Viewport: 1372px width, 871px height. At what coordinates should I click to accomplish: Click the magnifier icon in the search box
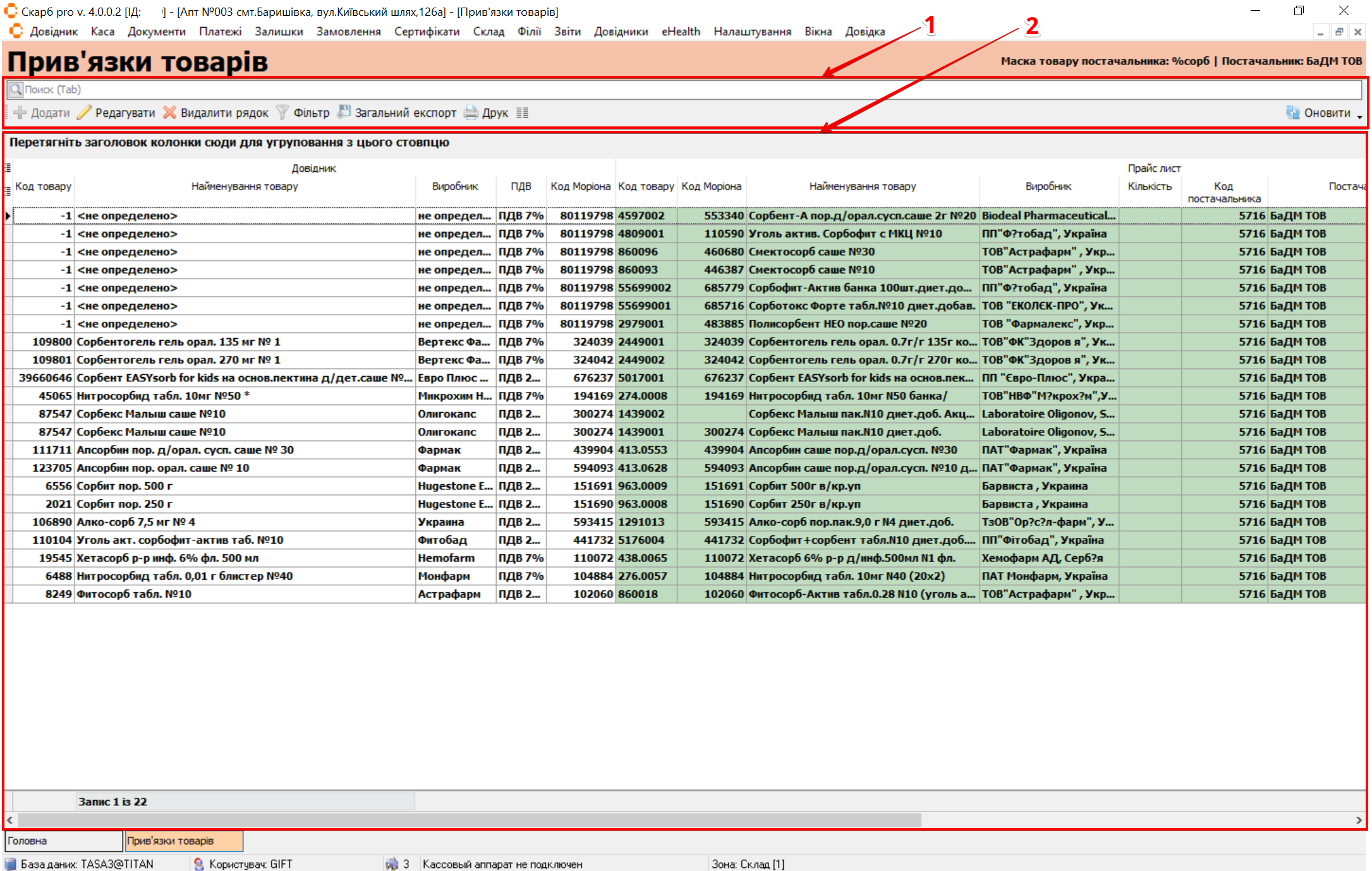pyautogui.click(x=16, y=89)
